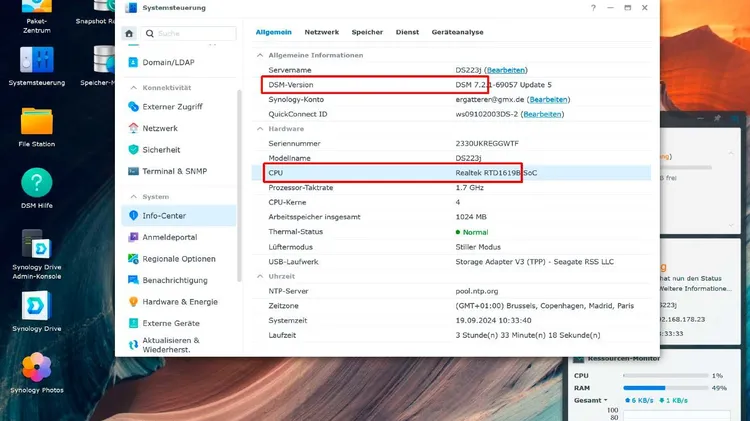
Task: Click the help question mark button
Action: click(593, 8)
